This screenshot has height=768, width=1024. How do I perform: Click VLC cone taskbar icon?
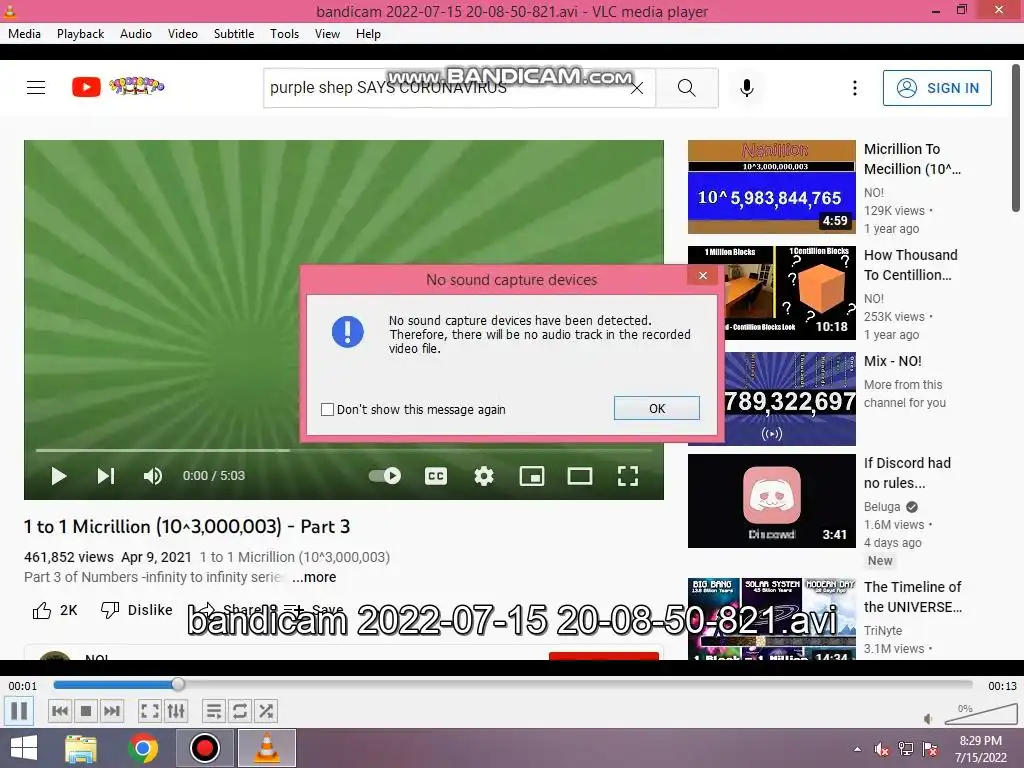[x=266, y=748]
